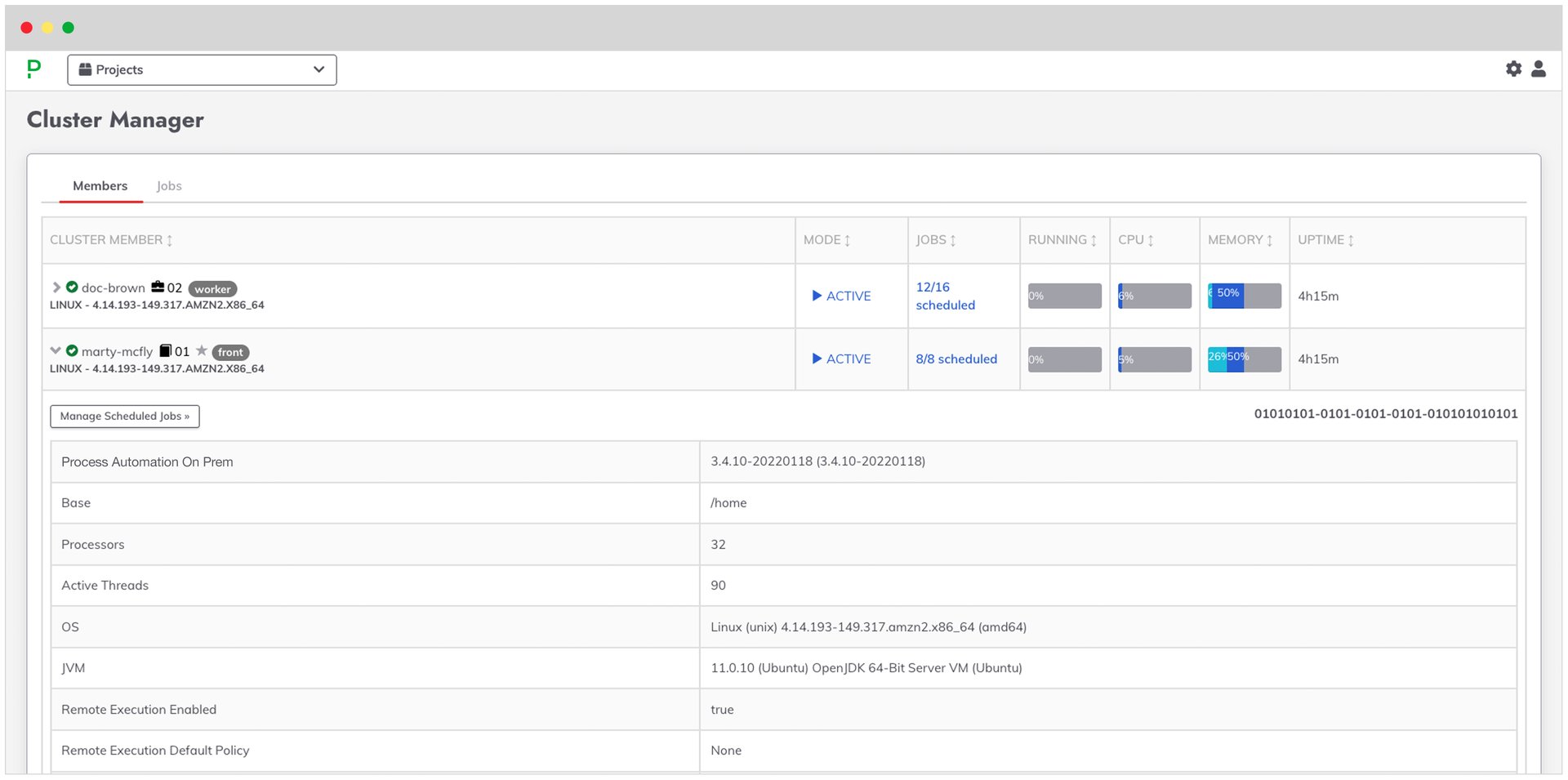1568x780 pixels.
Task: Open the Projects dropdown
Action: [x=201, y=69]
